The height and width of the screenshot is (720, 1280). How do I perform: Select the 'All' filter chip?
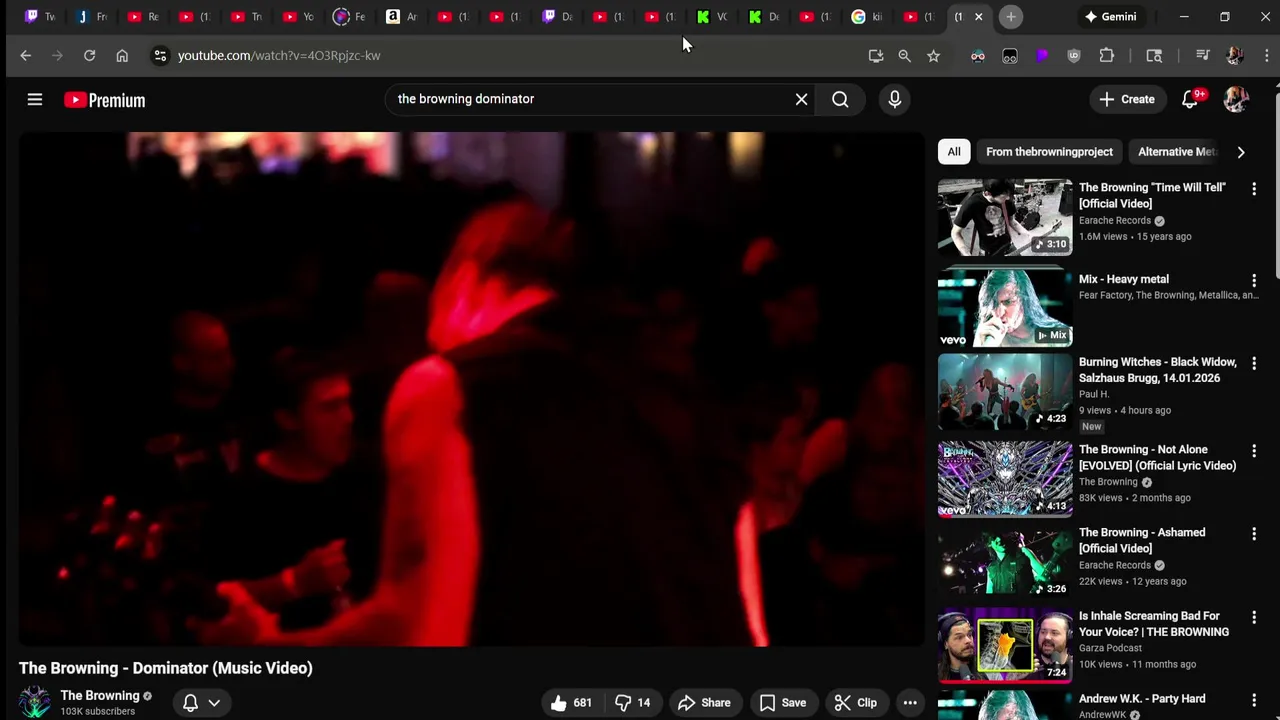[954, 152]
